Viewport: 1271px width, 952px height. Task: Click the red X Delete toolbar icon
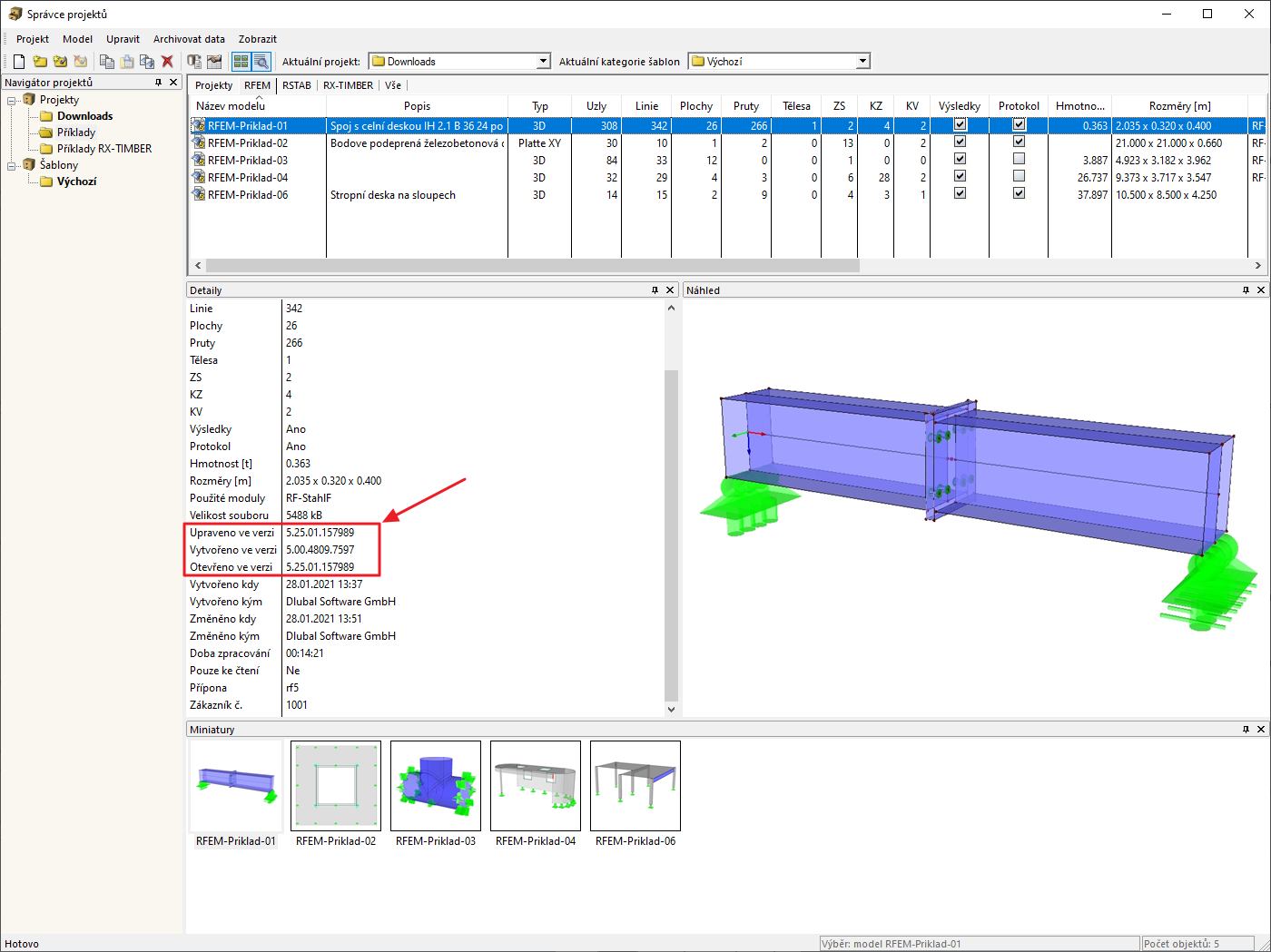(167, 62)
